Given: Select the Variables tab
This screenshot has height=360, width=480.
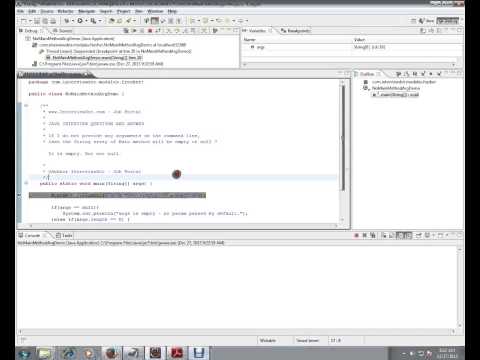Looking at the screenshot, I should pos(257,31).
